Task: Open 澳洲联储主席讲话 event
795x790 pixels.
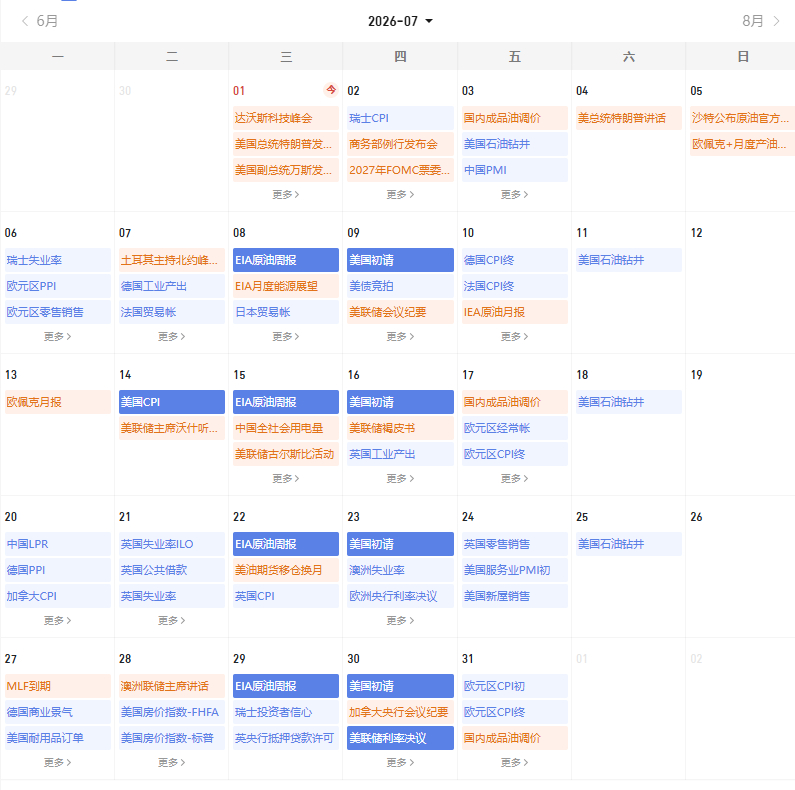Action: (172, 686)
